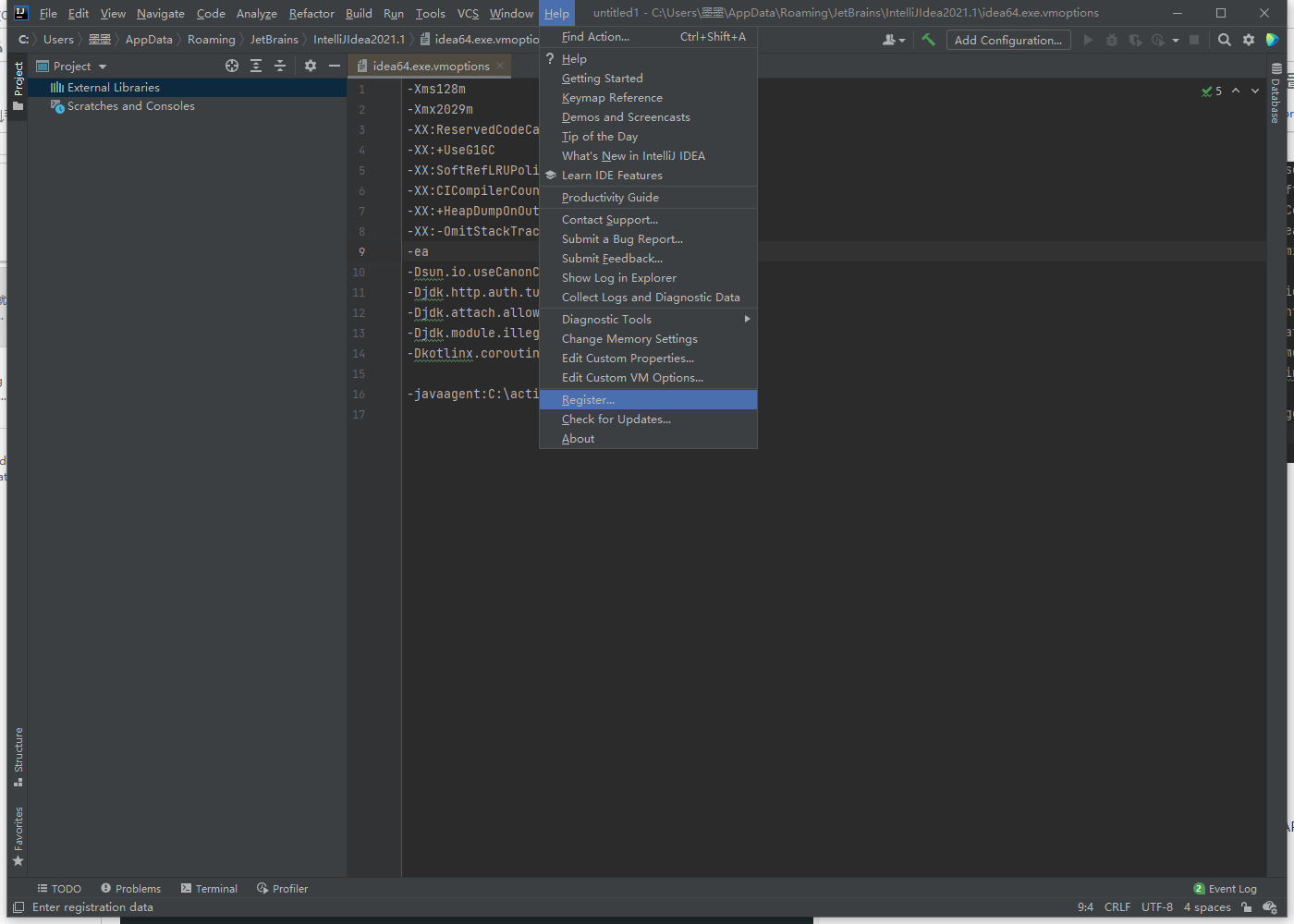Viewport: 1294px width, 924px height.
Task: Click the locate target icon in Project panel
Action: coord(232,66)
